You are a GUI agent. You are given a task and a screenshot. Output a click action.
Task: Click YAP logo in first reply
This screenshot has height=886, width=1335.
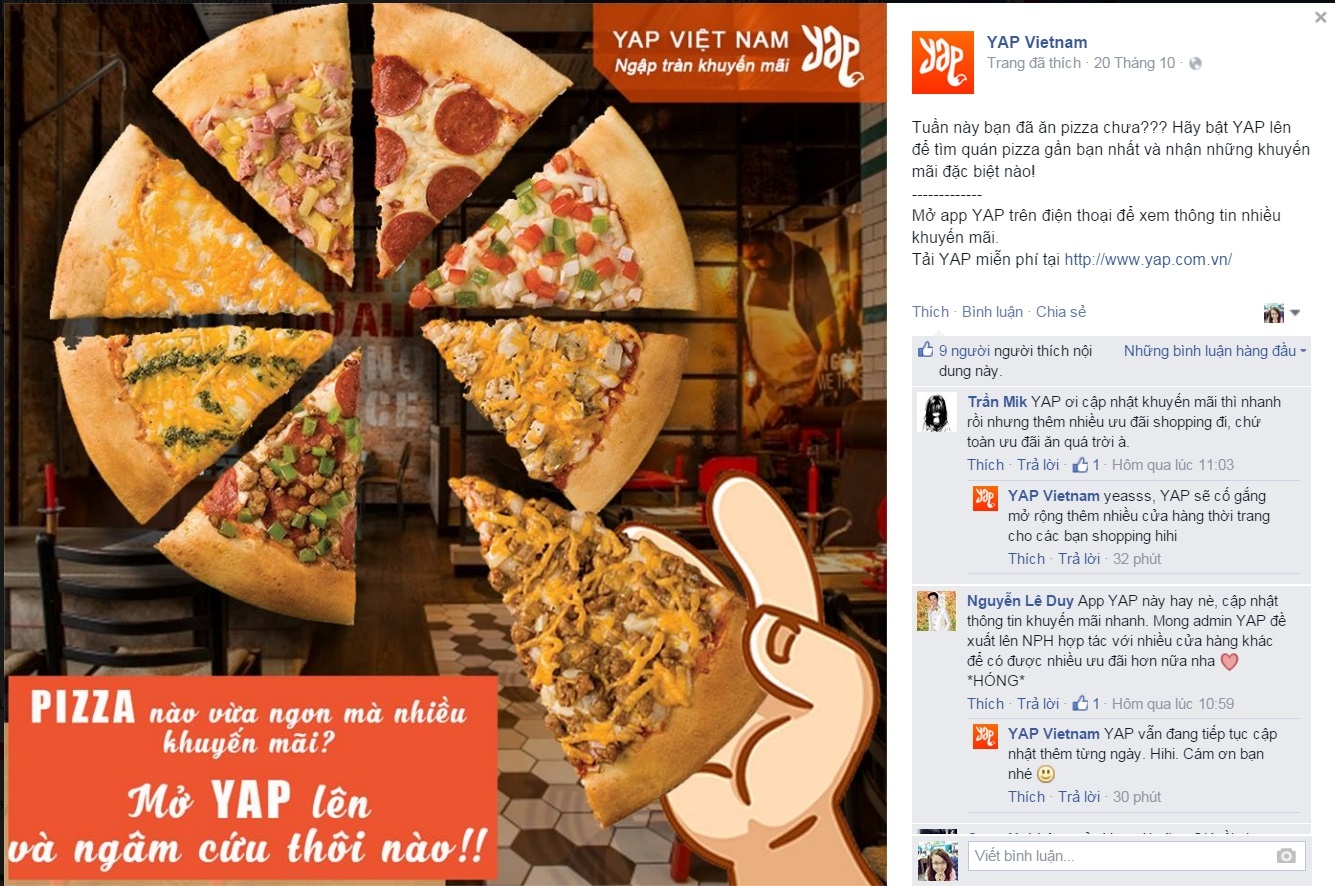986,498
